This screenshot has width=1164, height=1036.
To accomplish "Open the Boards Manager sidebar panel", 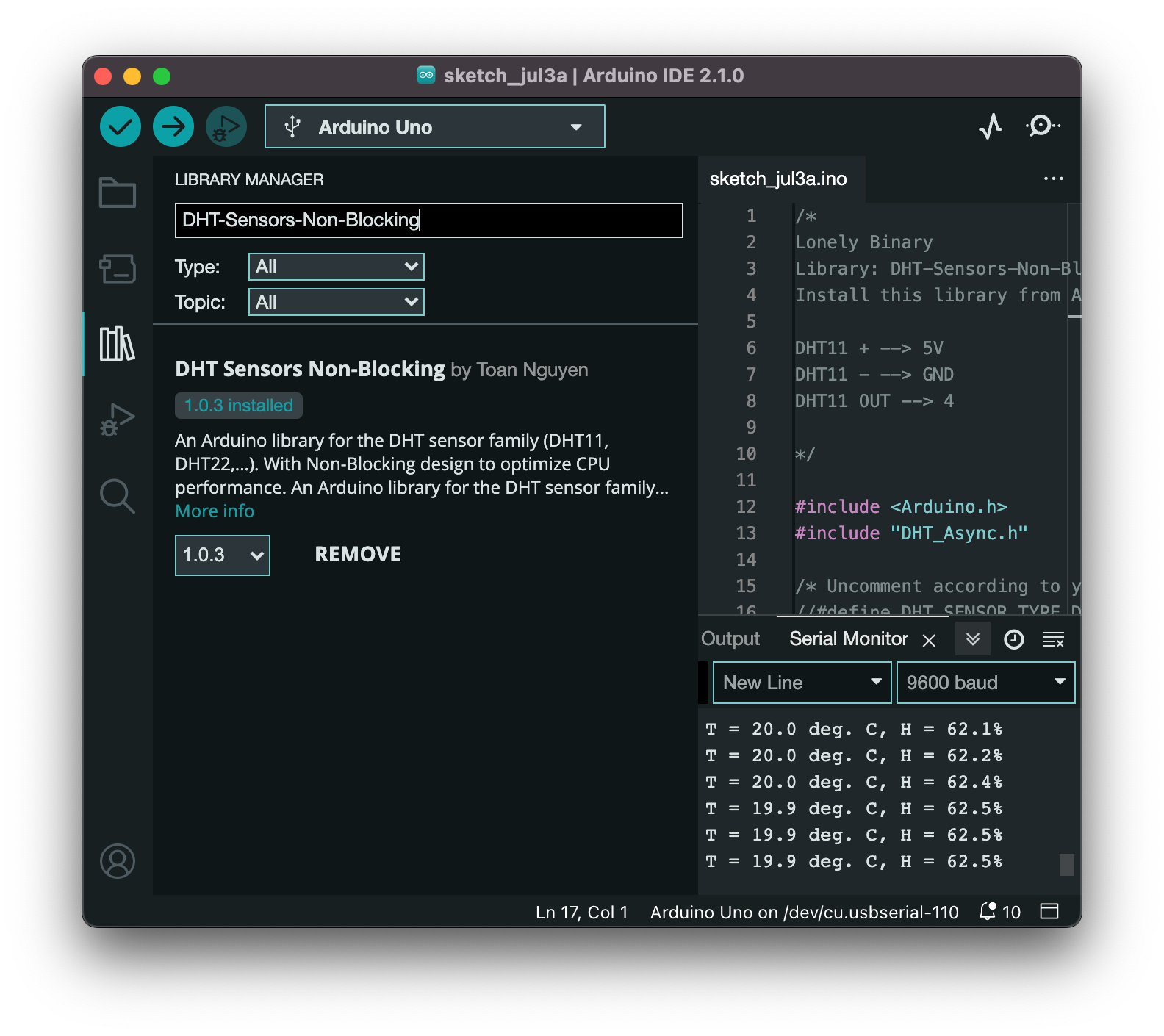I will coord(118,269).
